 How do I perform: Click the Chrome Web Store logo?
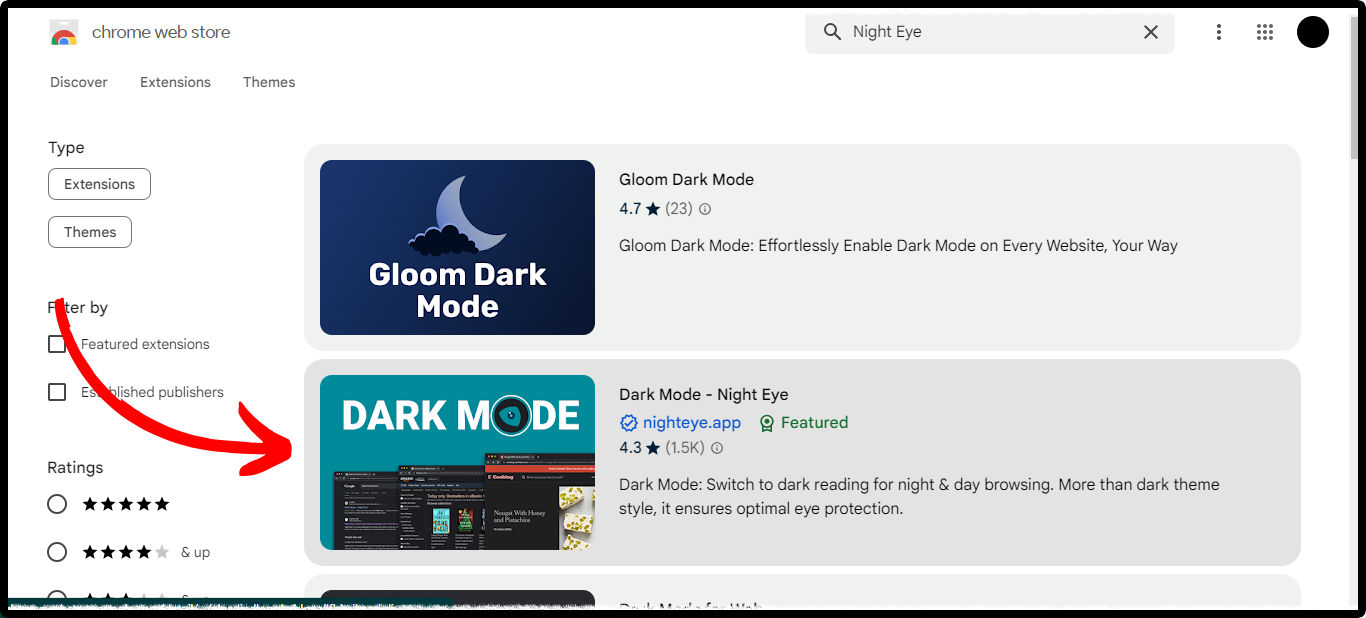(64, 33)
